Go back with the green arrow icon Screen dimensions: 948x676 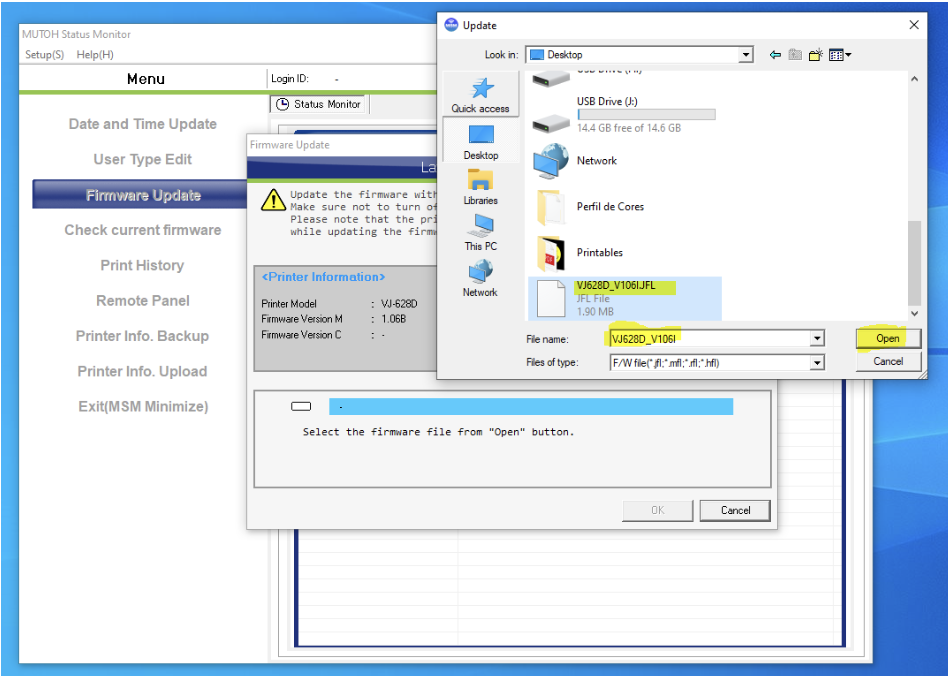pyautogui.click(x=775, y=55)
